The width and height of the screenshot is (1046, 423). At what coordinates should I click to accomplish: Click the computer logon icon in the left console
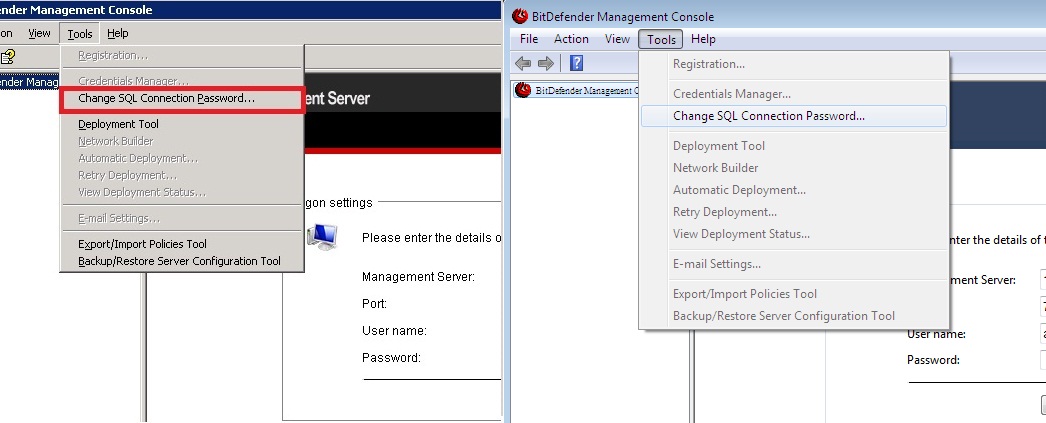(x=322, y=237)
